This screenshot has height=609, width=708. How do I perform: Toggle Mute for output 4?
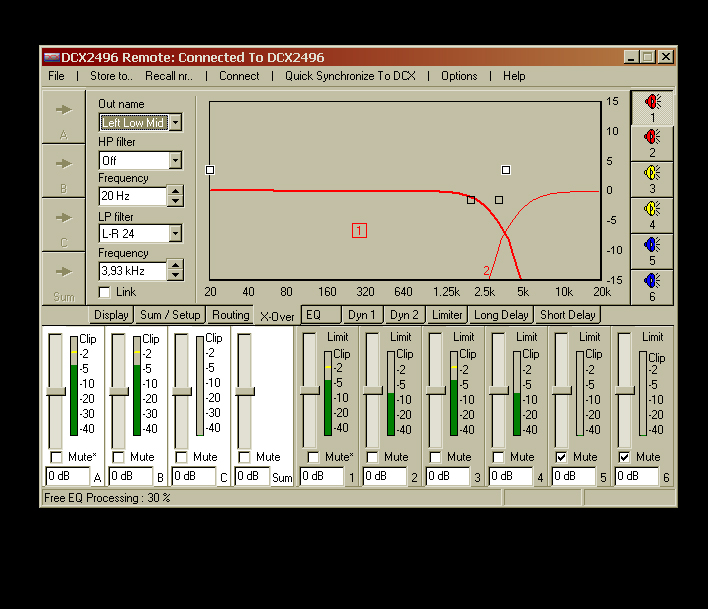point(498,457)
